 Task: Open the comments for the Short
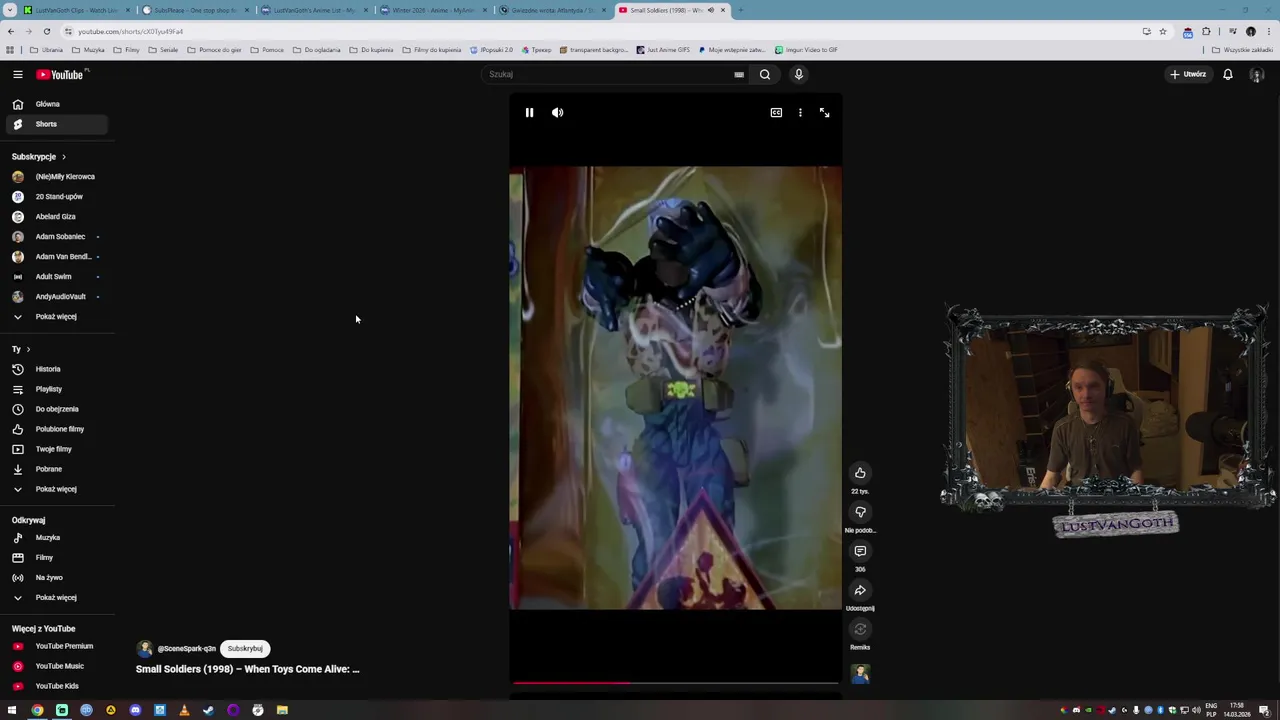pyautogui.click(x=860, y=551)
